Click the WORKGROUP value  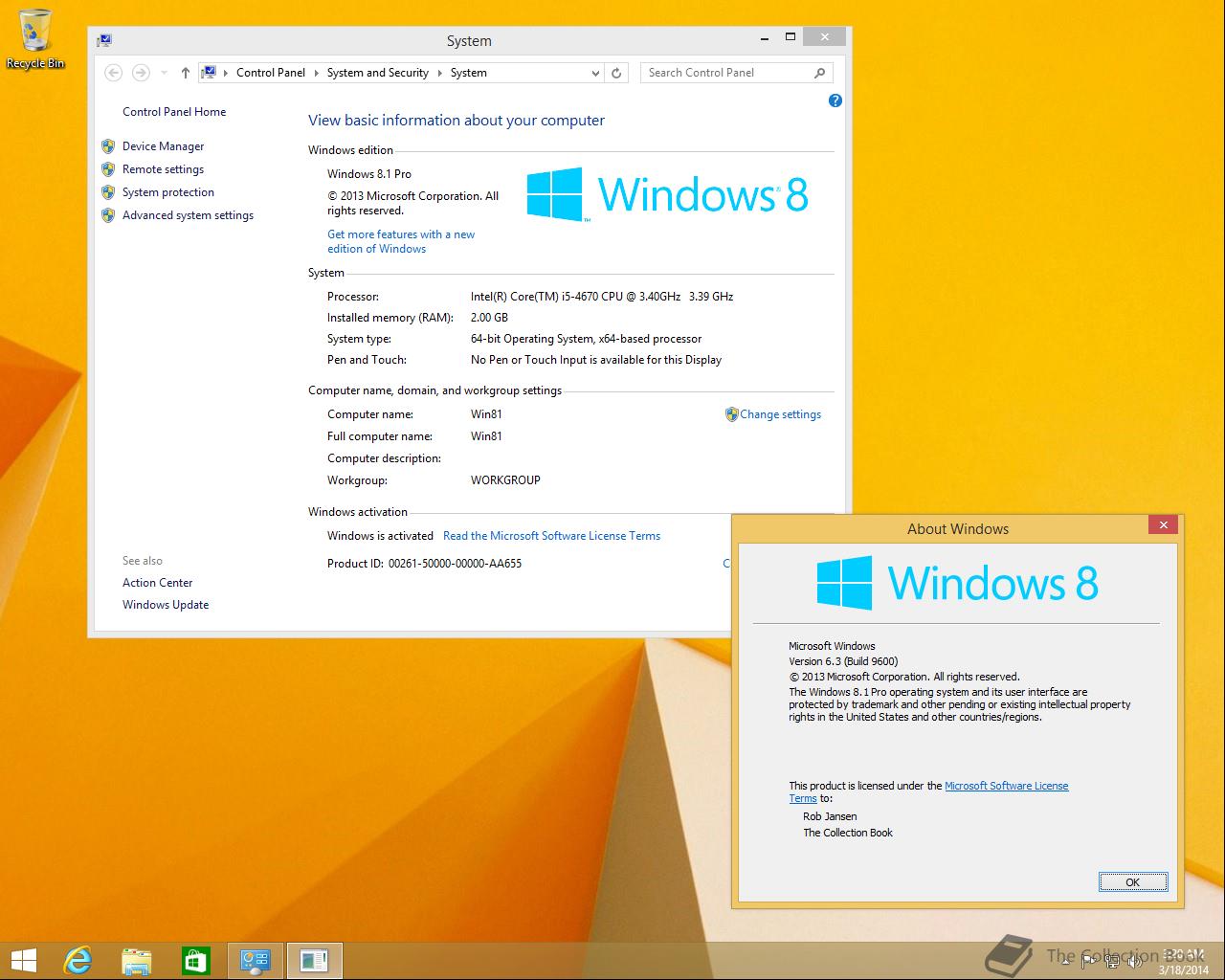click(x=505, y=480)
